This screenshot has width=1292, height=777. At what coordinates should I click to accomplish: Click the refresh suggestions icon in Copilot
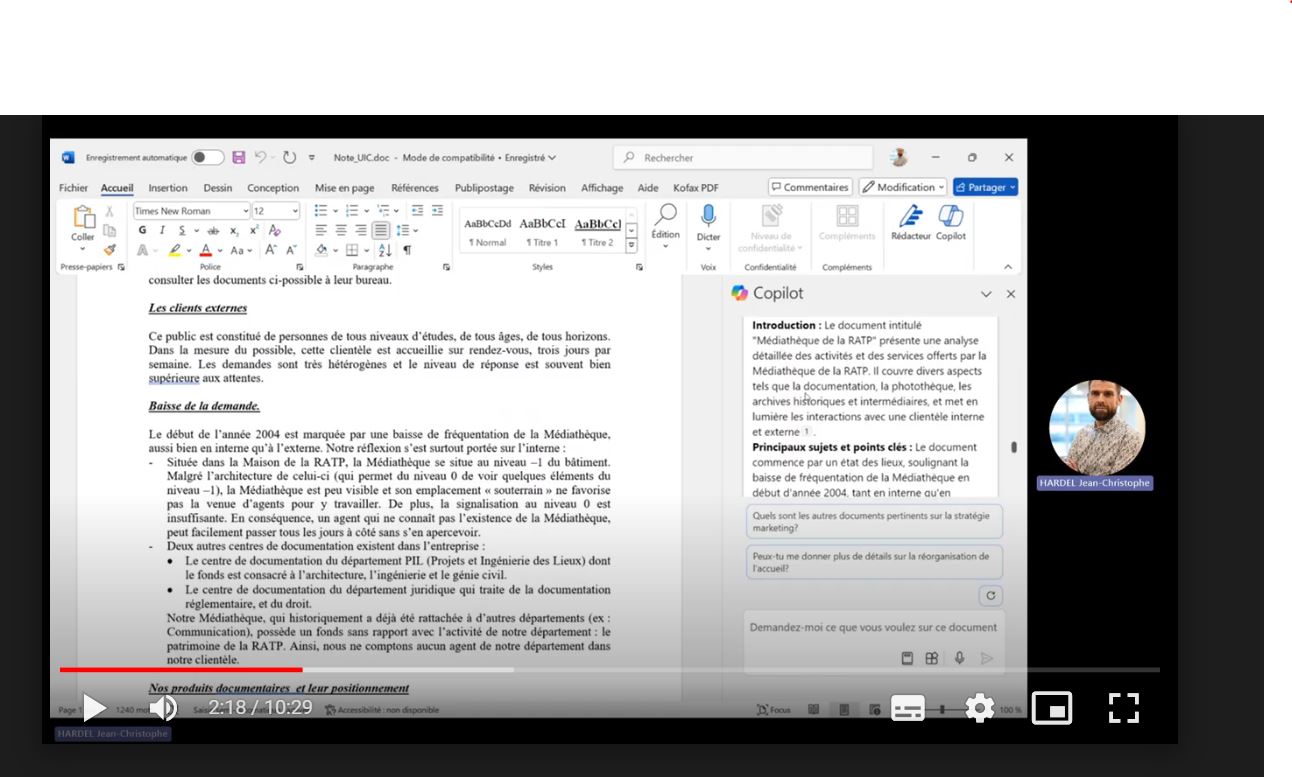990,595
